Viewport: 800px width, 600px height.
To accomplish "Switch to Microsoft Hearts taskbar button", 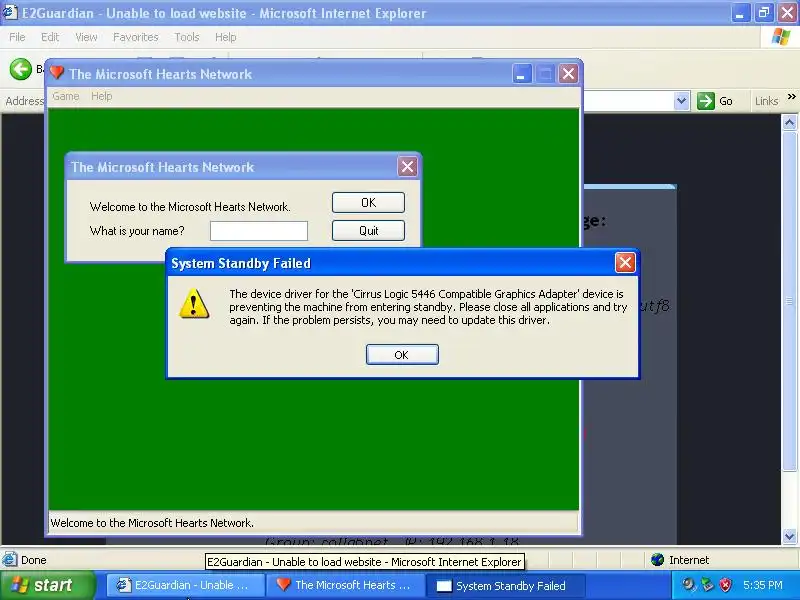I will pos(345,585).
